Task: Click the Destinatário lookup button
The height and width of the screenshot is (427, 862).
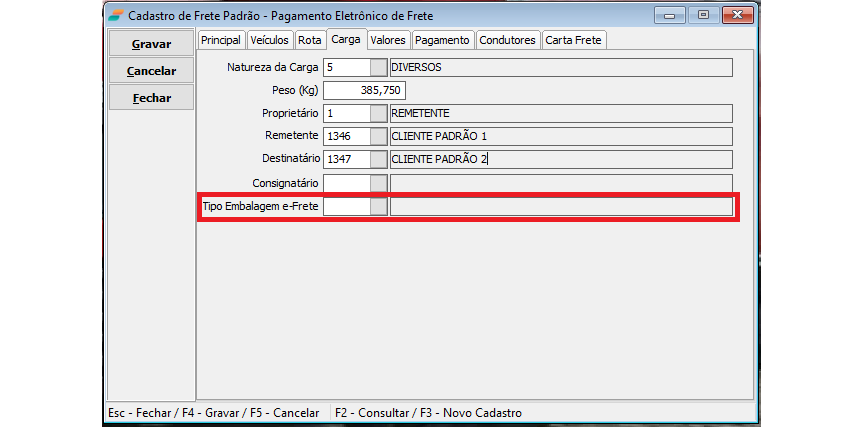Action: (x=378, y=159)
